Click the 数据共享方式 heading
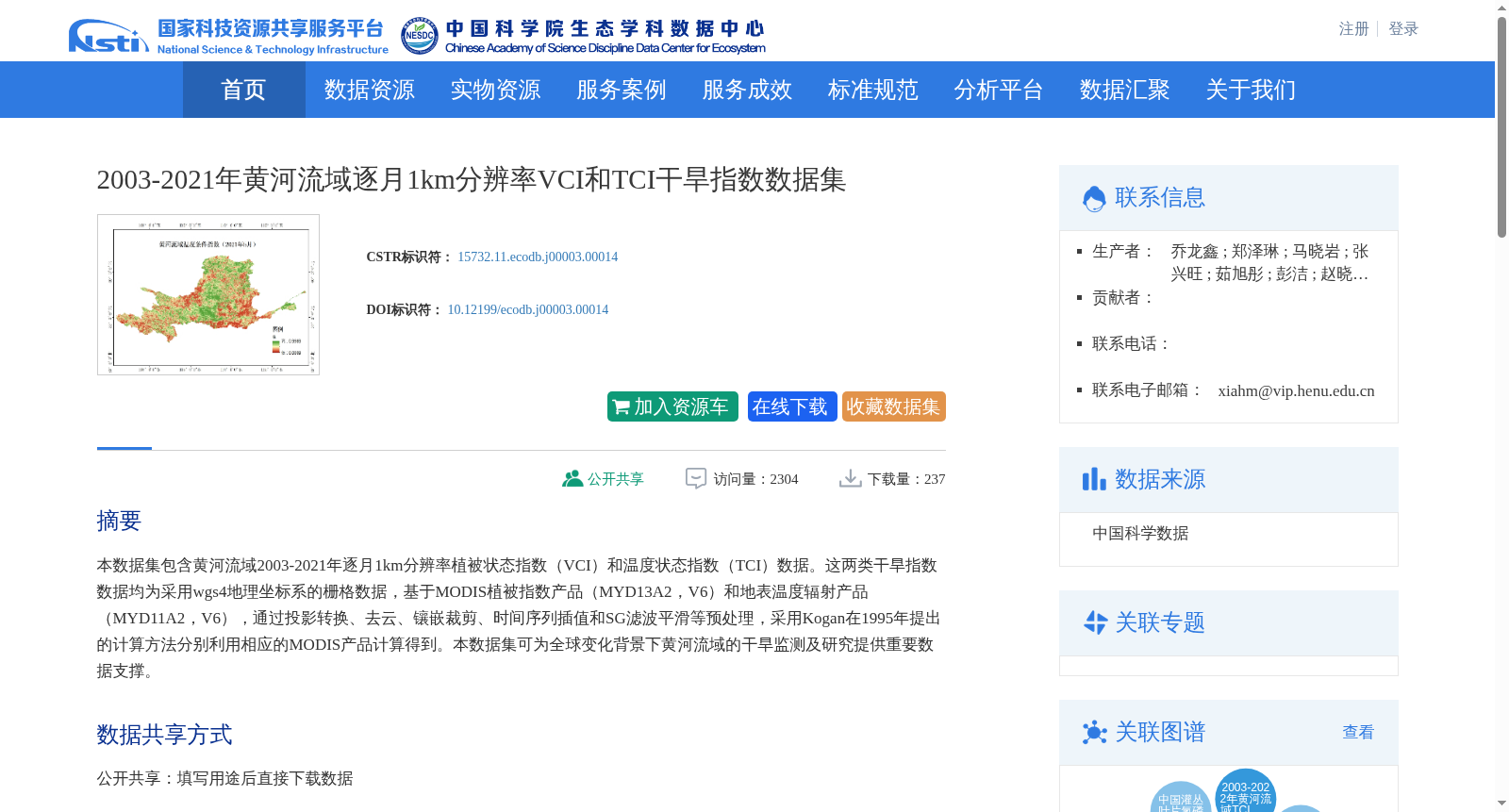 164,735
